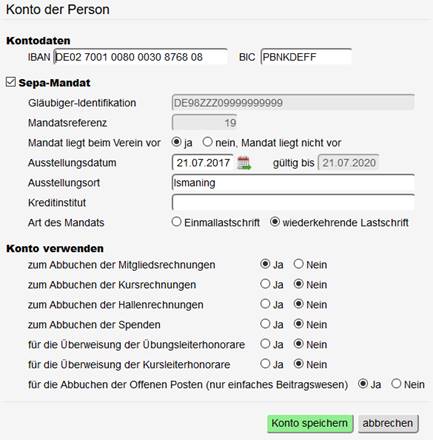Choose wiederkehrende Lastschrift option

click(275, 222)
